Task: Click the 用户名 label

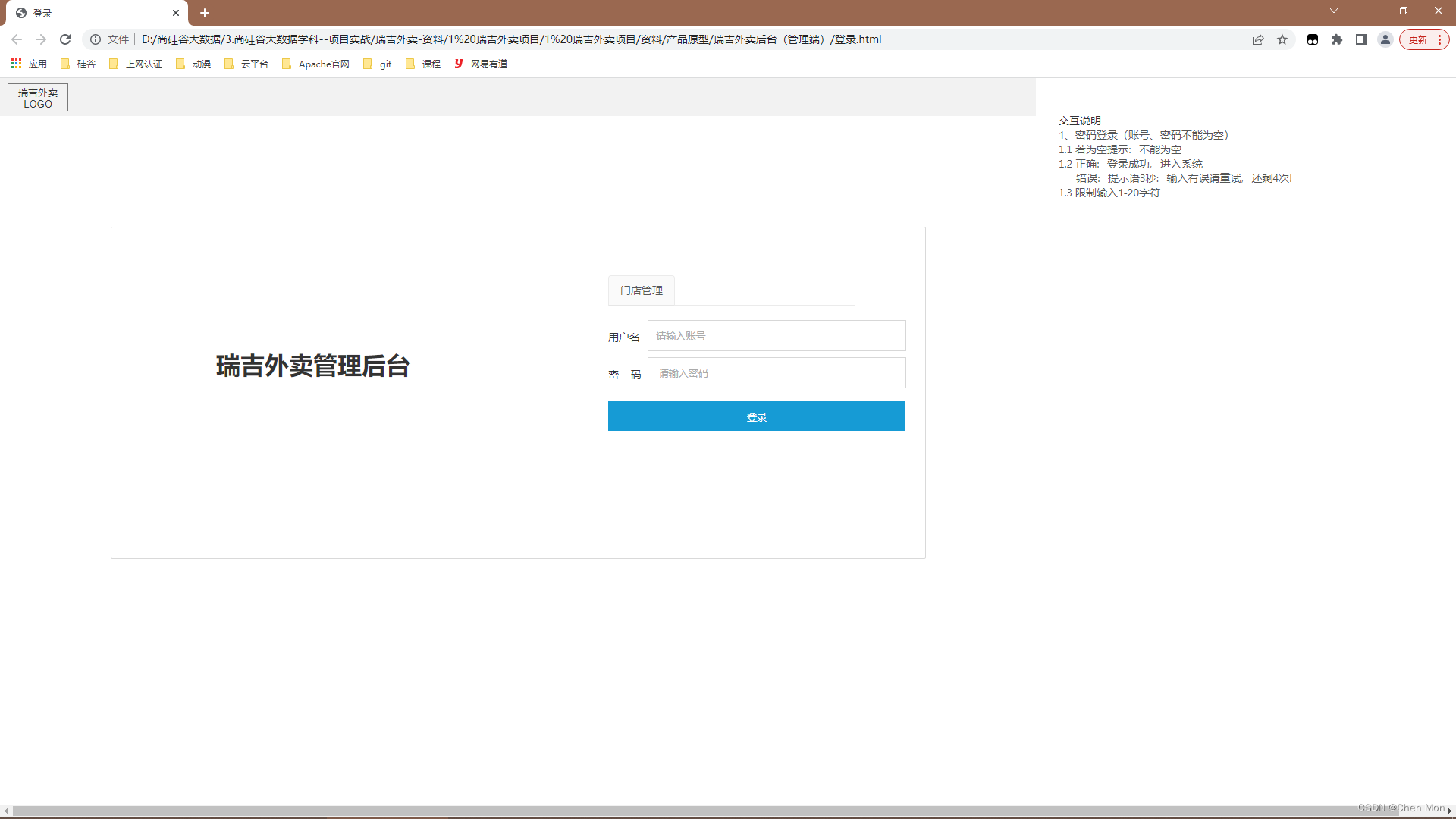Action: tap(624, 337)
